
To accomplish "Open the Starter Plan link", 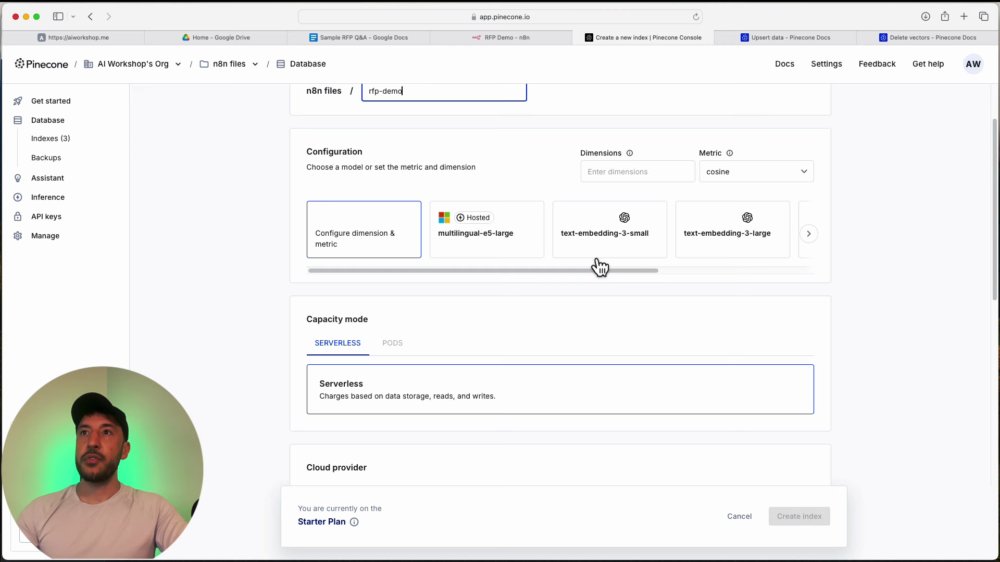I will point(321,522).
